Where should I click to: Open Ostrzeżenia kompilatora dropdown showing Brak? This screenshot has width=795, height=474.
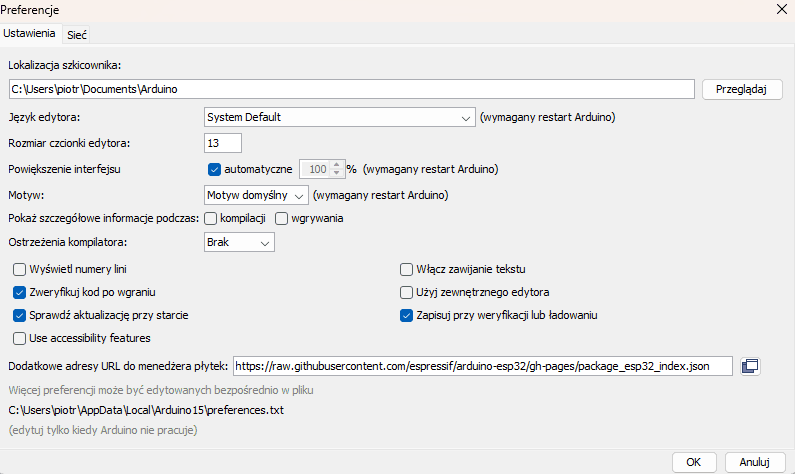point(238,242)
